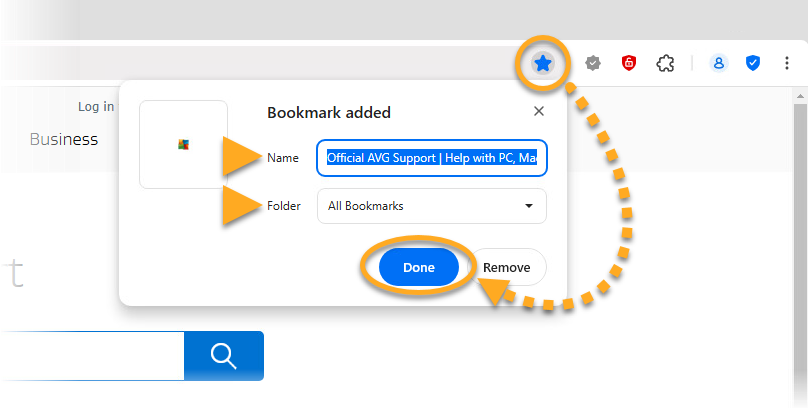
Task: Open Chrome's three-dot menu
Action: [787, 64]
